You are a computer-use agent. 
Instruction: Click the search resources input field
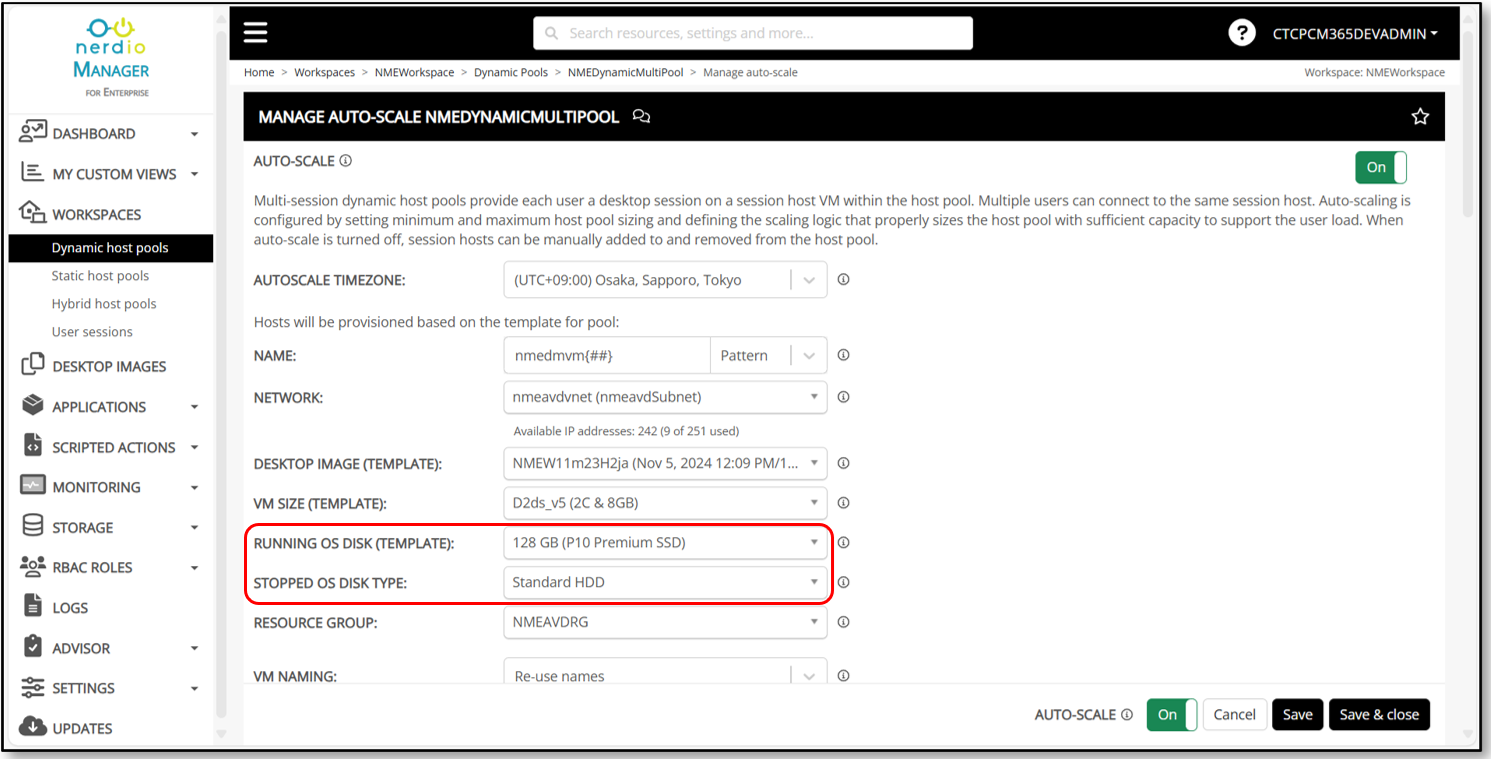tap(752, 33)
